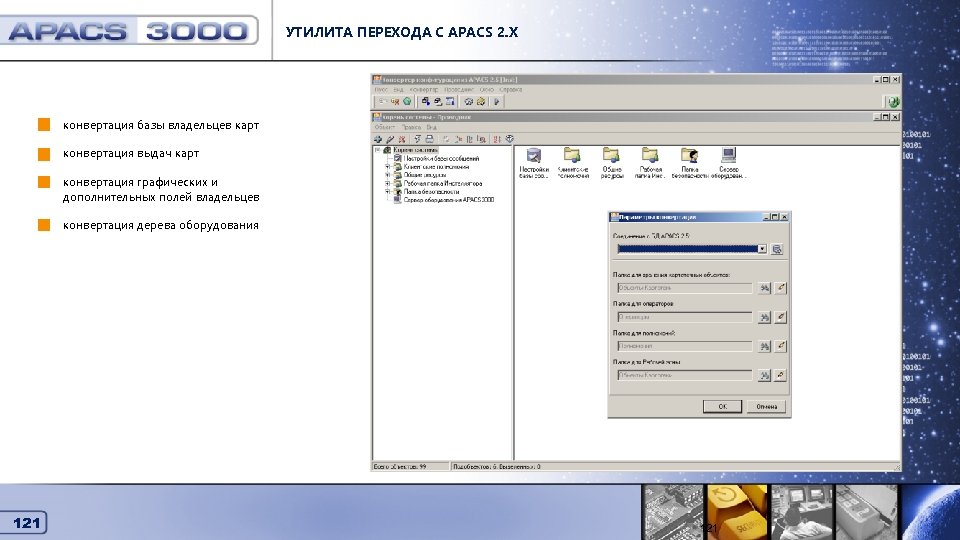Open the Правка menu in the Explorer window
This screenshot has height=540, width=960.
click(x=411, y=127)
